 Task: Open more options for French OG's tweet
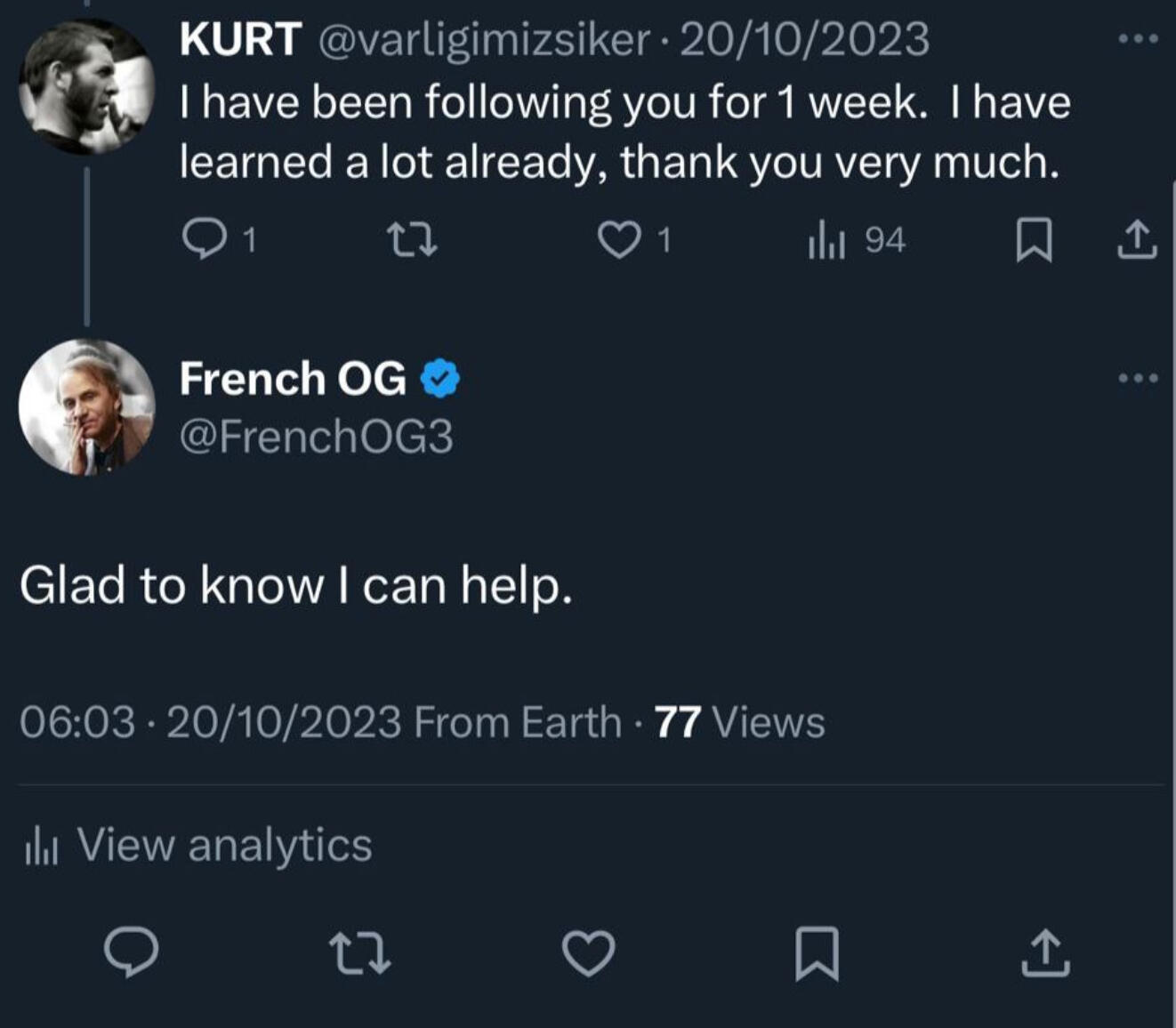click(1138, 378)
